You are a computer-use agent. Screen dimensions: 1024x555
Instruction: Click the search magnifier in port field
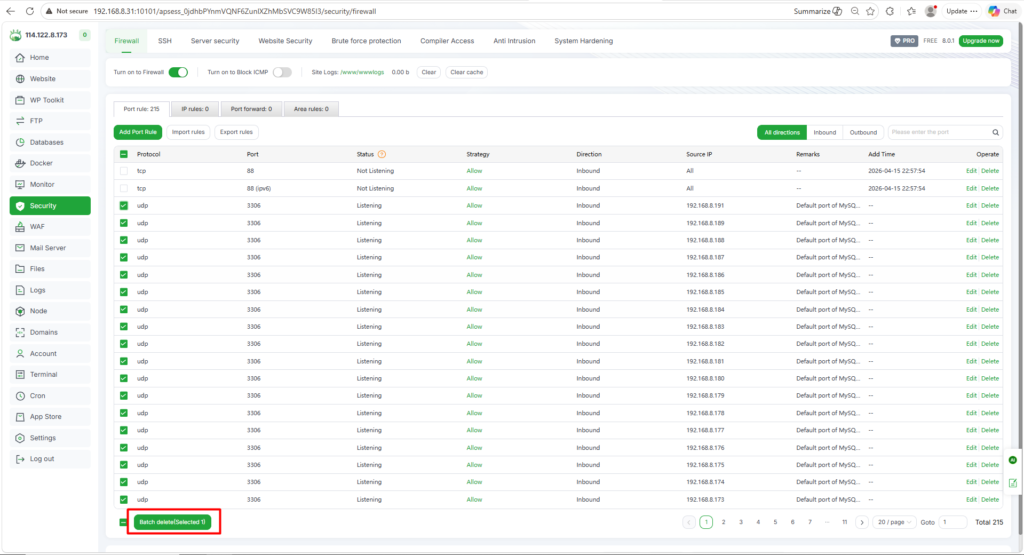pos(995,132)
